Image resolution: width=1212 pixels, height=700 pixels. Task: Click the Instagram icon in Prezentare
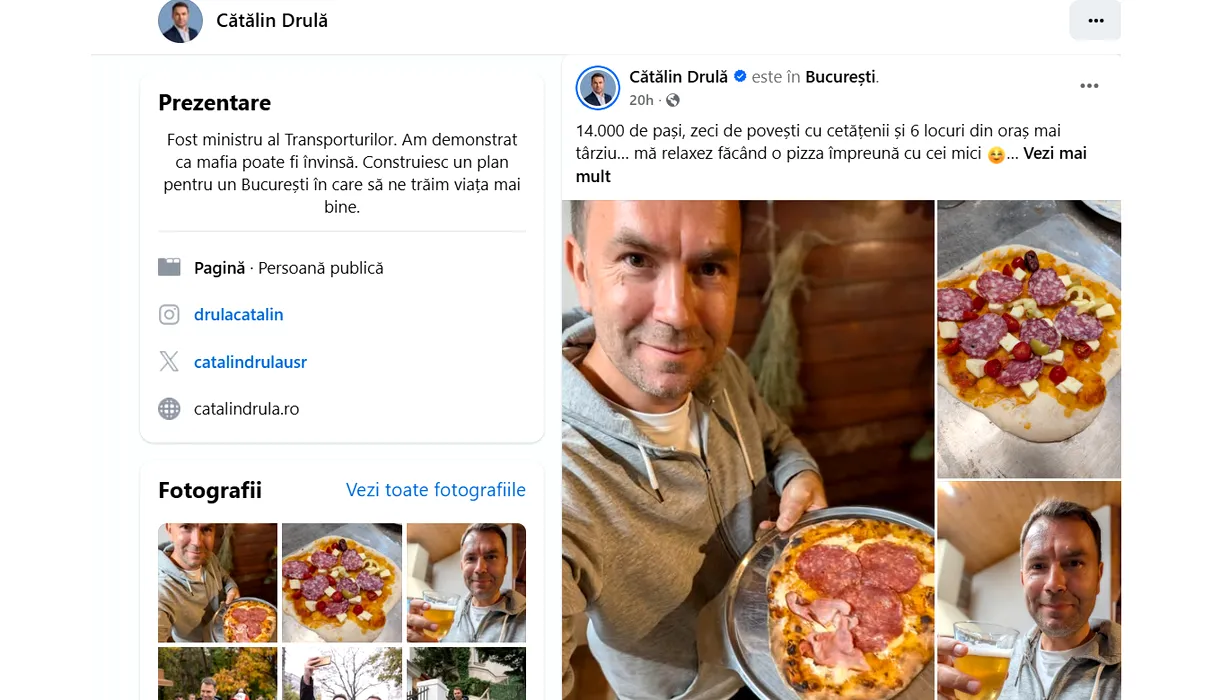(x=169, y=315)
